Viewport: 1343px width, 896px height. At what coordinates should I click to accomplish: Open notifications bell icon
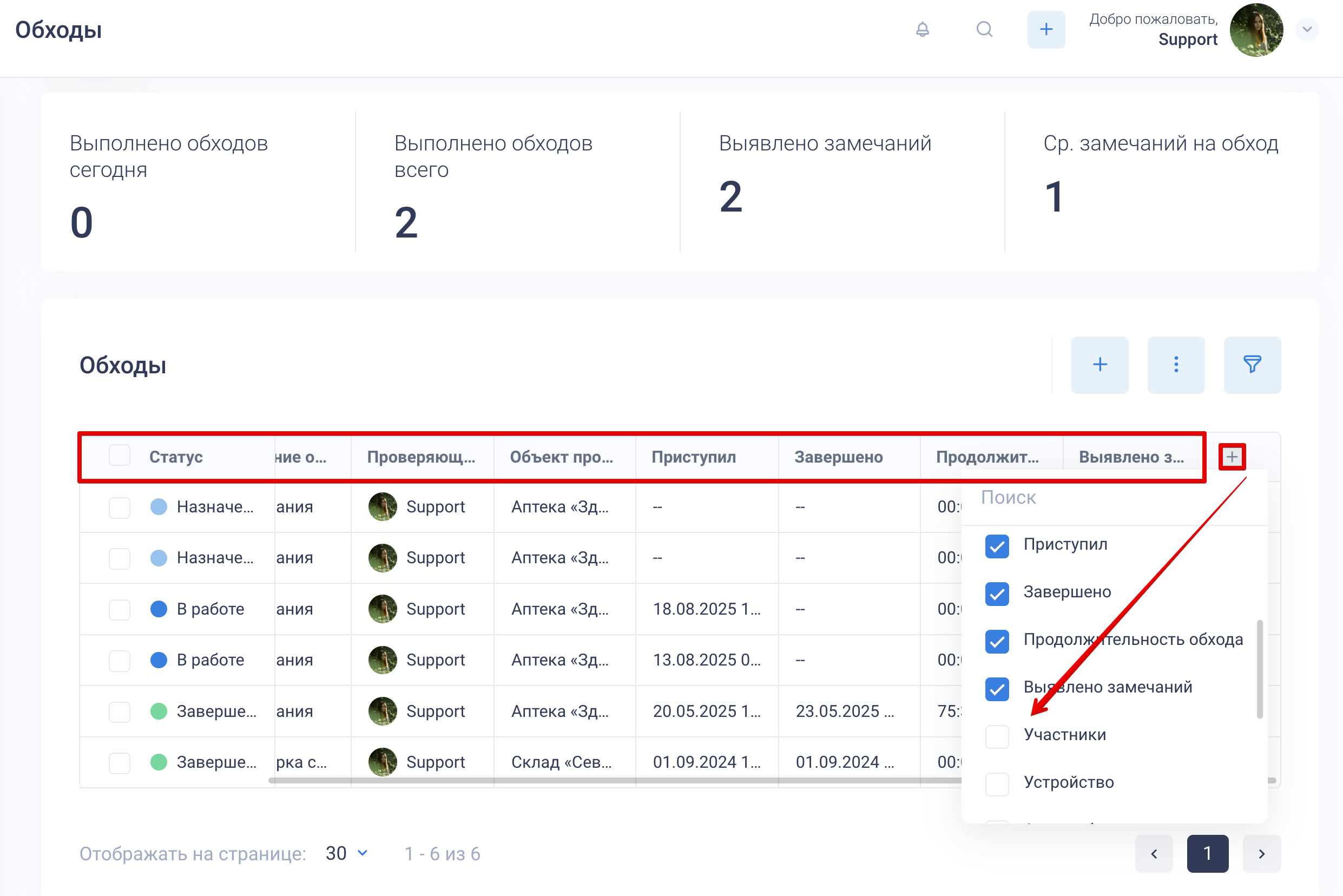[922, 29]
